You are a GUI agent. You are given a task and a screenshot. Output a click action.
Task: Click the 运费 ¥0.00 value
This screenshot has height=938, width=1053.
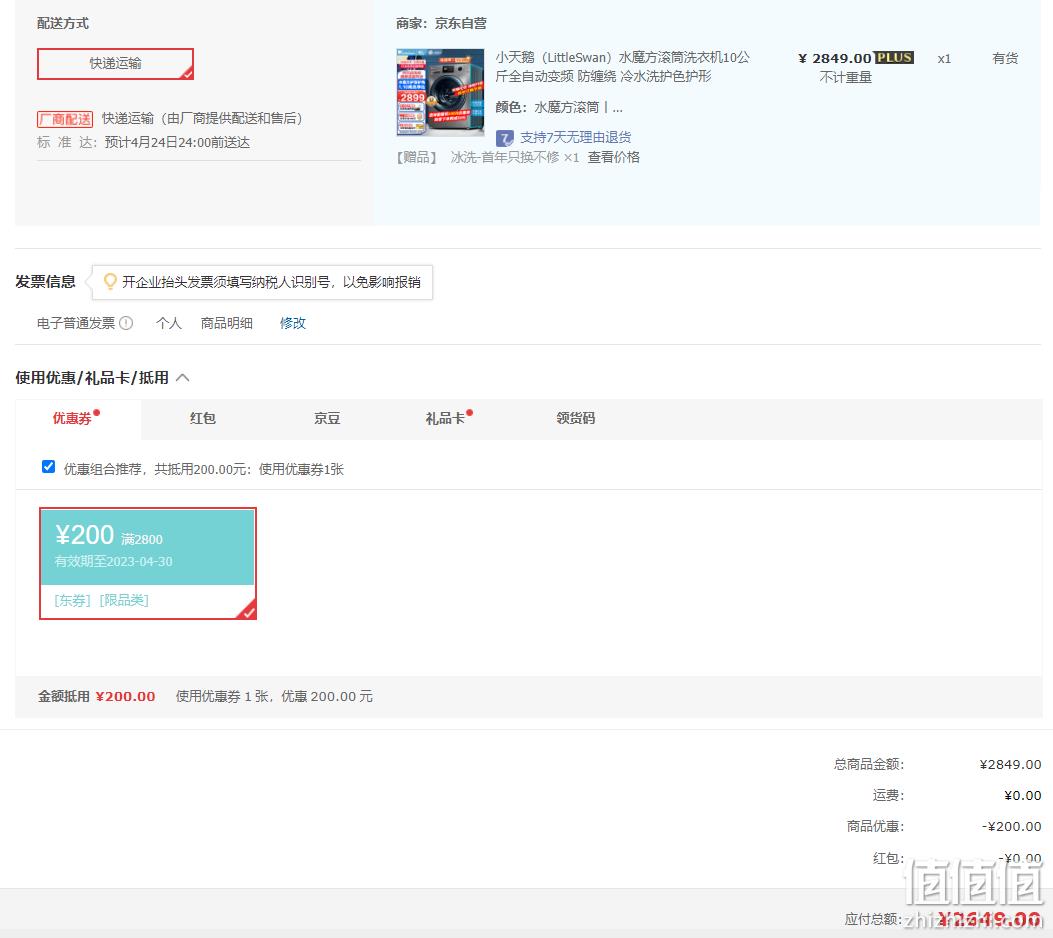coord(1022,796)
